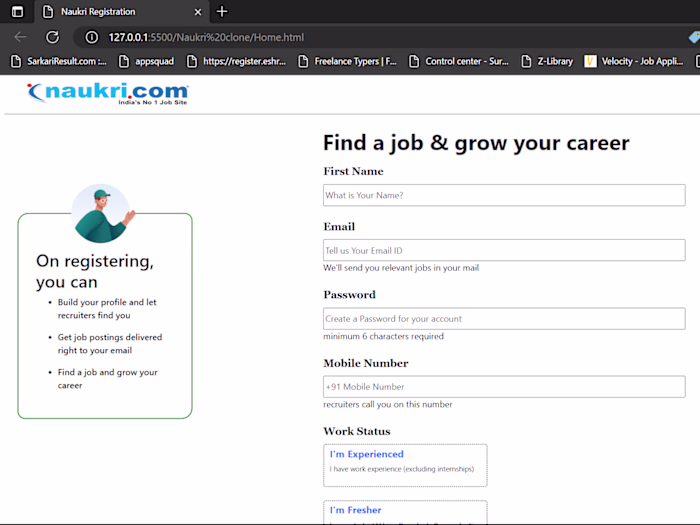Open https://register.eshr... bookmark
Viewport: 700px width, 525px height.
pyautogui.click(x=236, y=61)
